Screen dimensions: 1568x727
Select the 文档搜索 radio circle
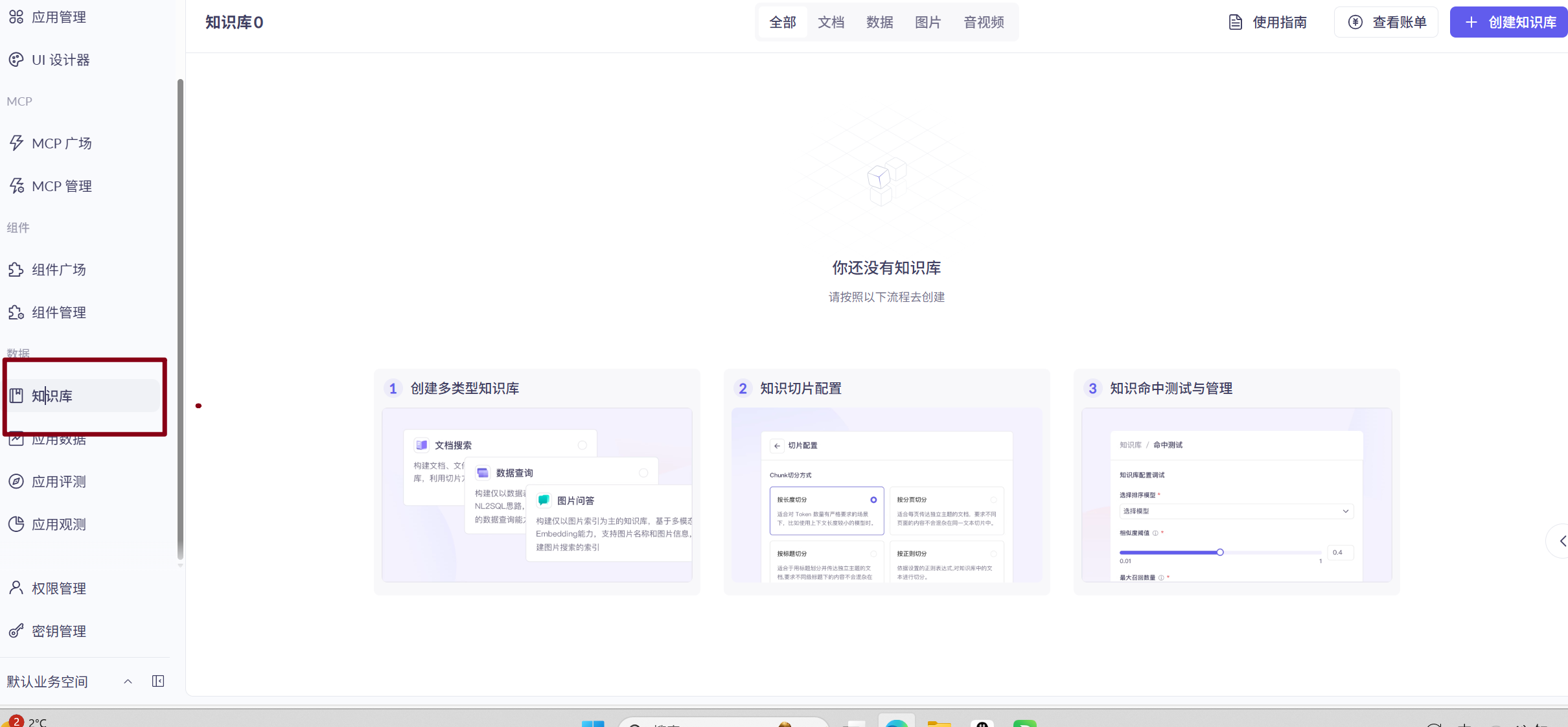(582, 445)
